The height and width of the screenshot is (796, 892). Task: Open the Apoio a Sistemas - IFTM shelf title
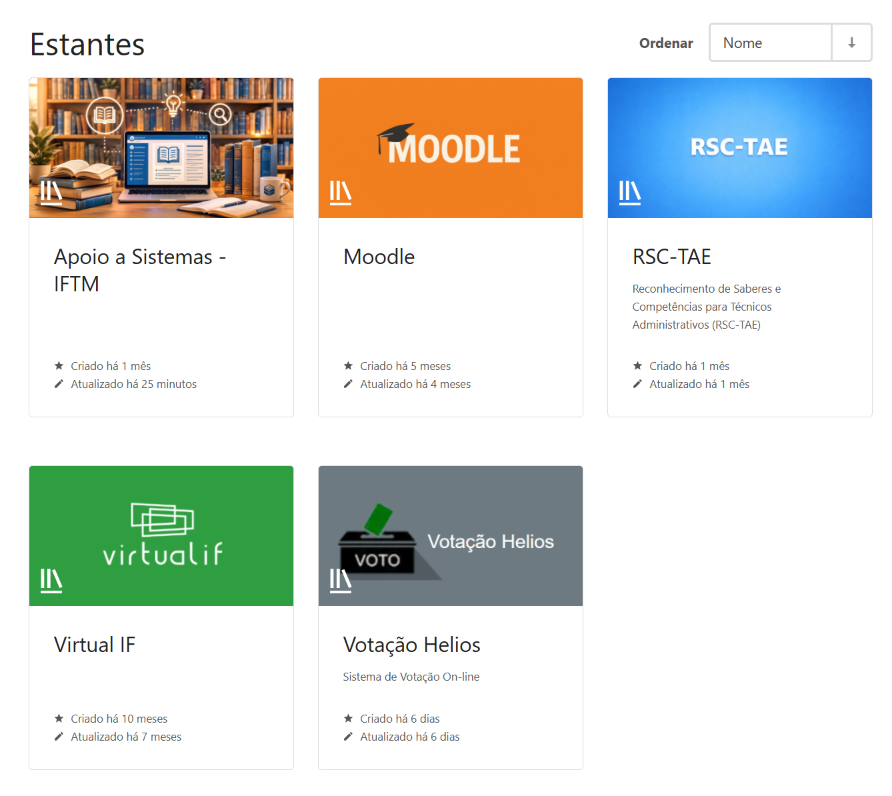140,270
